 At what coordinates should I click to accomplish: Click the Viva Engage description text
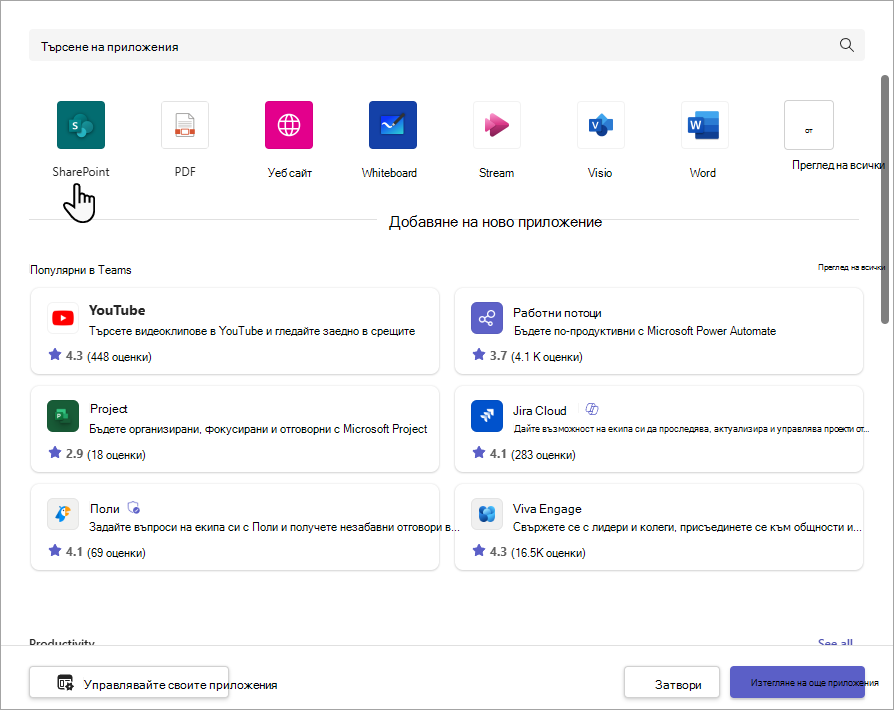[x=687, y=527]
